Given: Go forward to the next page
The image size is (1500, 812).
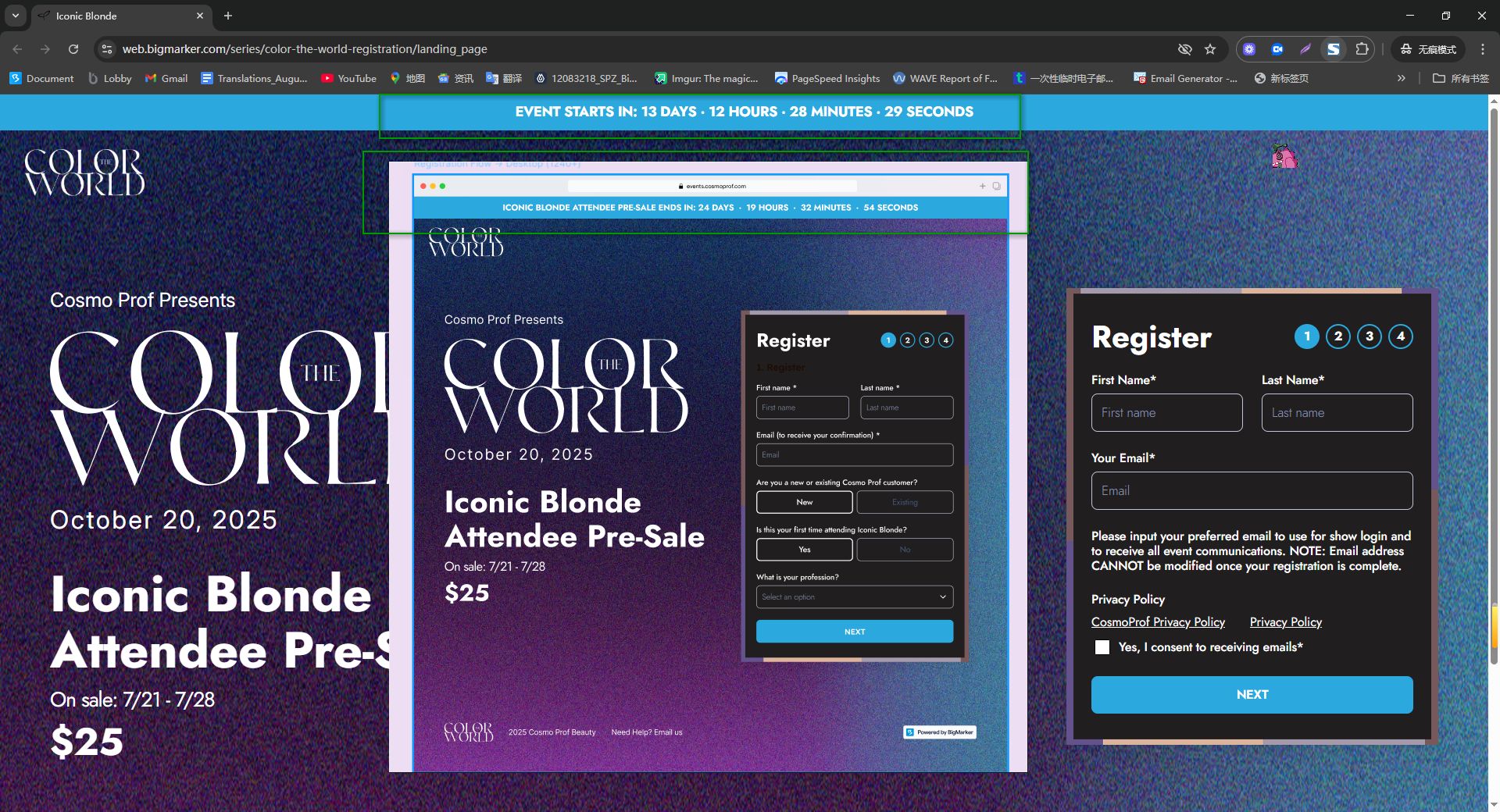Looking at the screenshot, I should pyautogui.click(x=45, y=49).
